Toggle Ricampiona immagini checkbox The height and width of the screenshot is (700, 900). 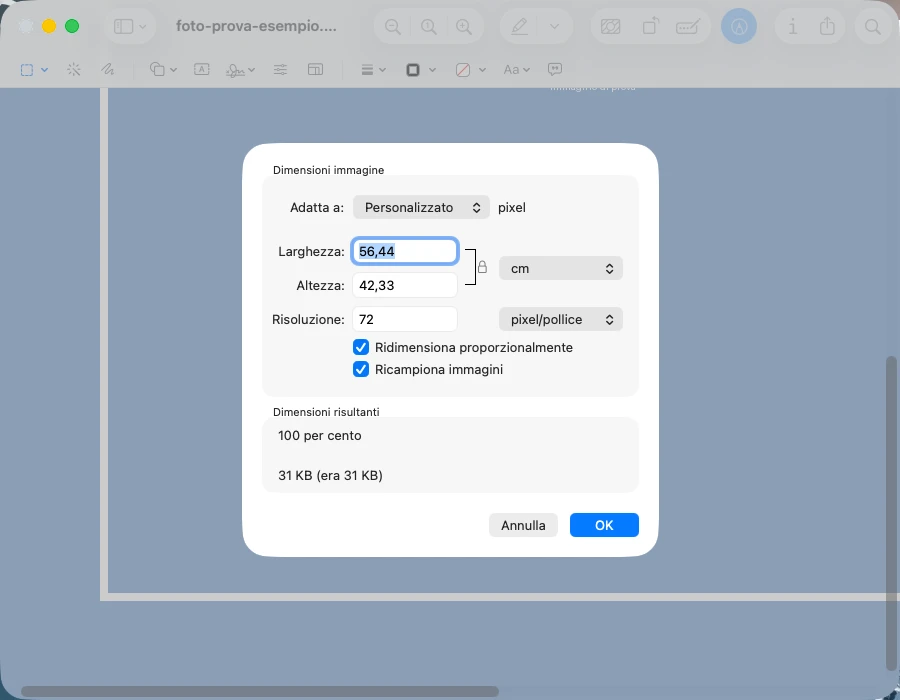[361, 369]
